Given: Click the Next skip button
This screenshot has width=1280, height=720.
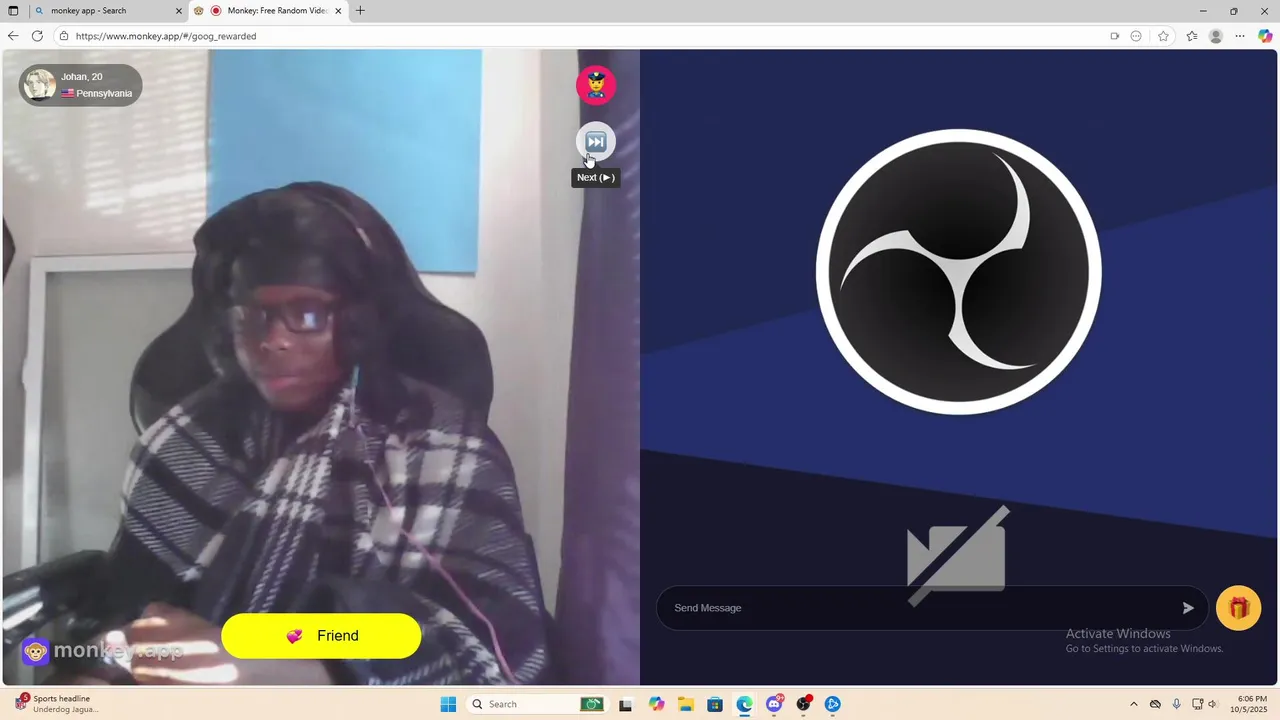Looking at the screenshot, I should click(x=595, y=142).
